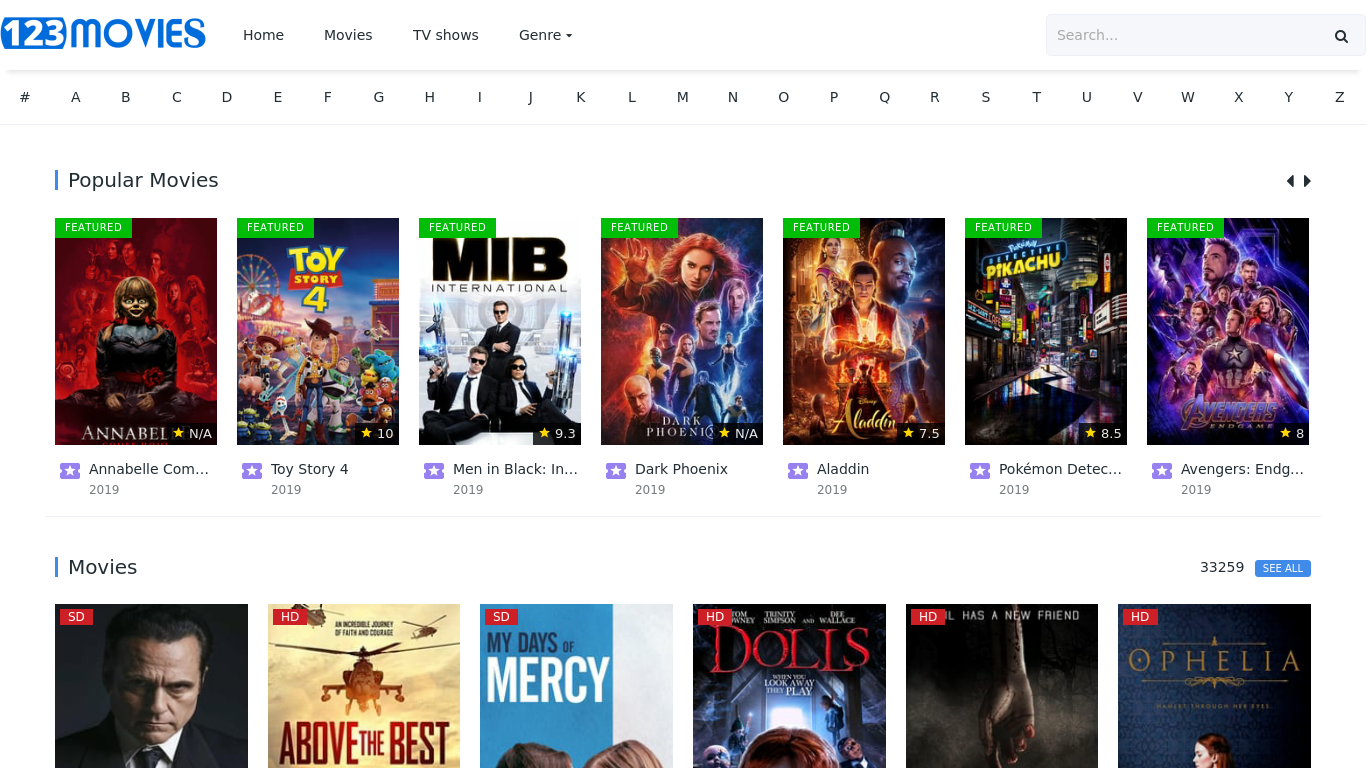The height and width of the screenshot is (768, 1366).
Task: Go to the Home page
Action: click(263, 35)
